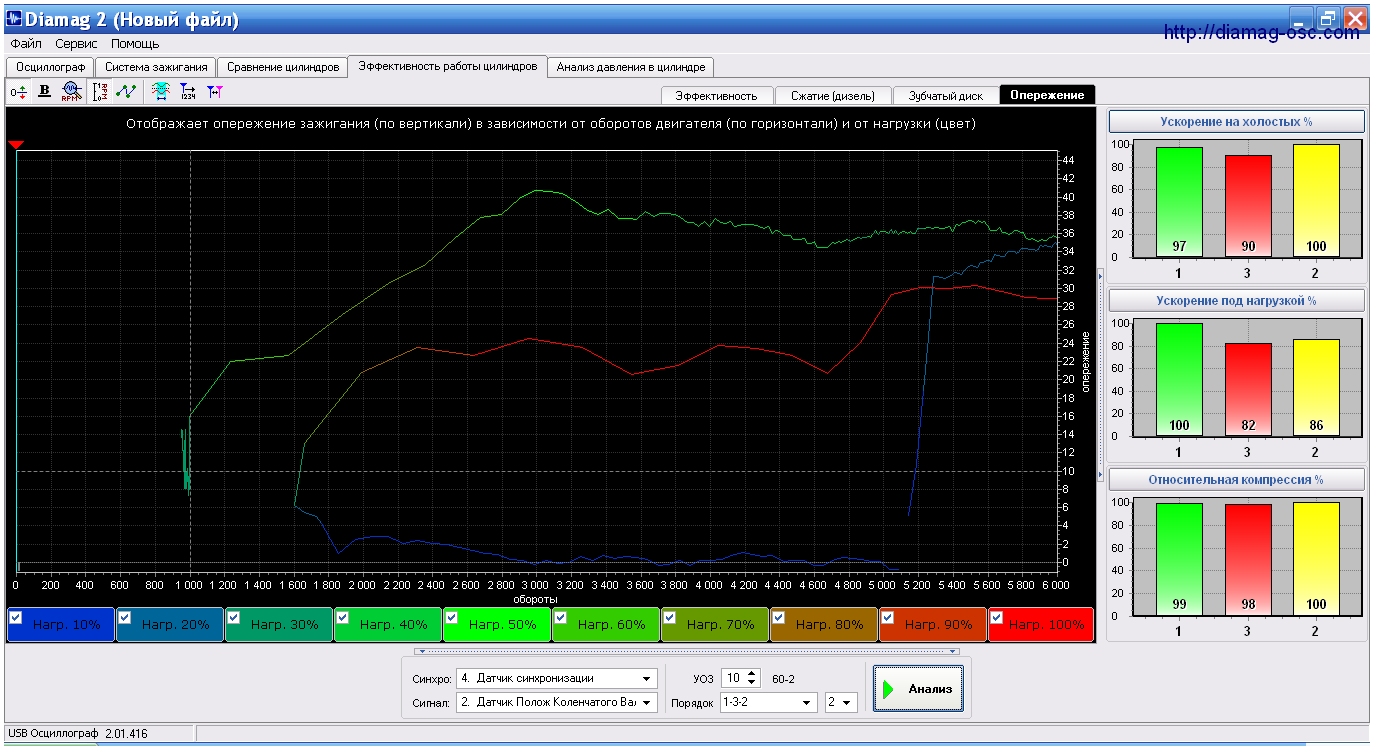Click the УОЗ value input field
The height and width of the screenshot is (746, 1374).
(734, 678)
